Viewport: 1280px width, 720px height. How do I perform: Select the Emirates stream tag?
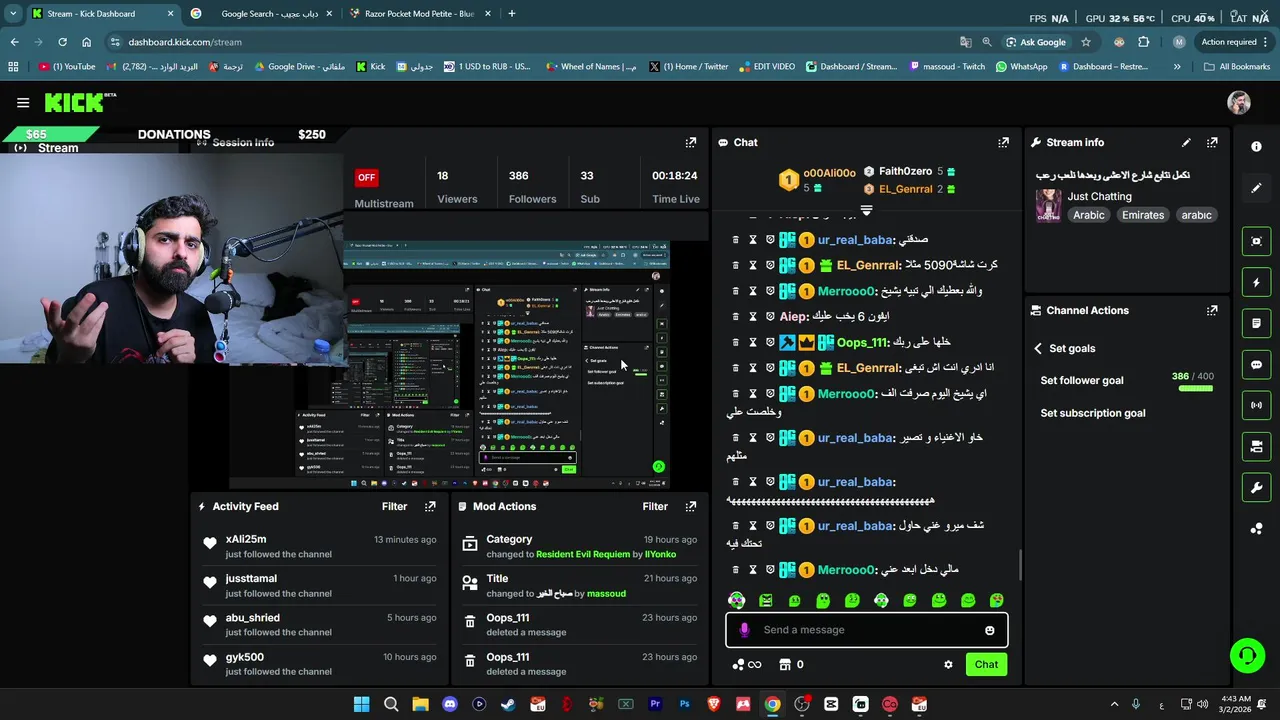(1142, 216)
